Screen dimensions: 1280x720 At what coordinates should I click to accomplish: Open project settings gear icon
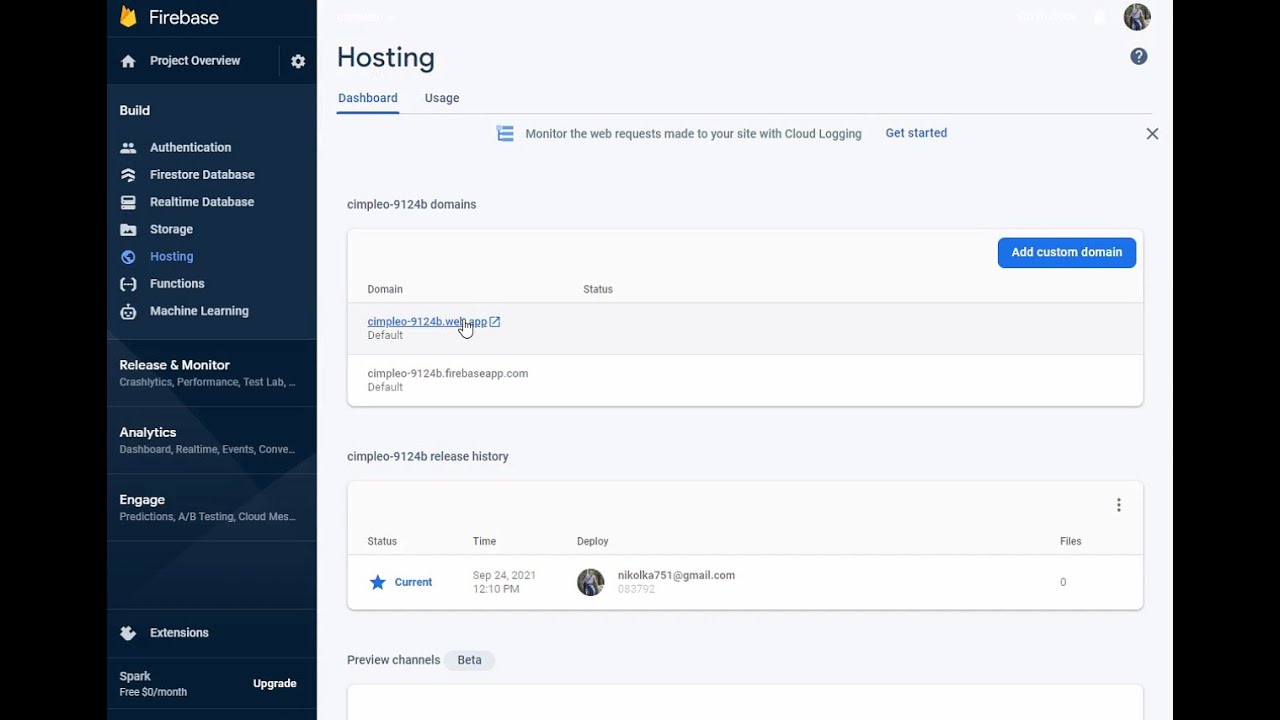click(x=298, y=61)
